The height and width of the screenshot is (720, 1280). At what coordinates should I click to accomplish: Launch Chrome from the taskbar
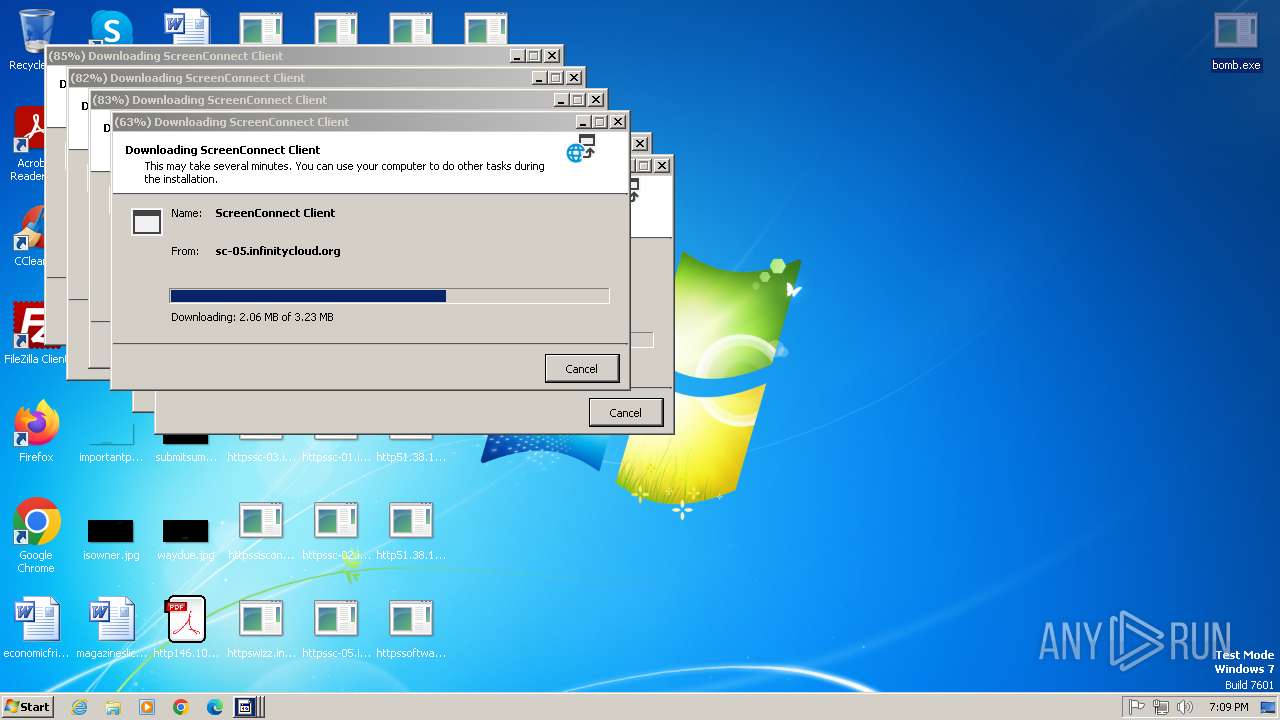[x=181, y=707]
